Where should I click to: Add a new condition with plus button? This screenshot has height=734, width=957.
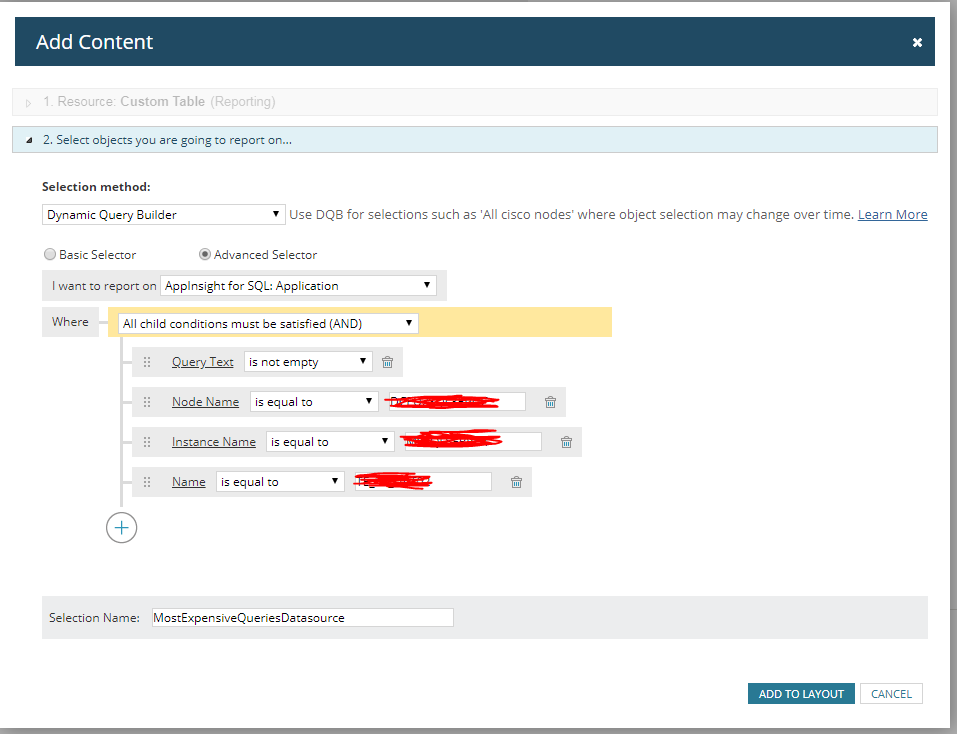(x=121, y=528)
